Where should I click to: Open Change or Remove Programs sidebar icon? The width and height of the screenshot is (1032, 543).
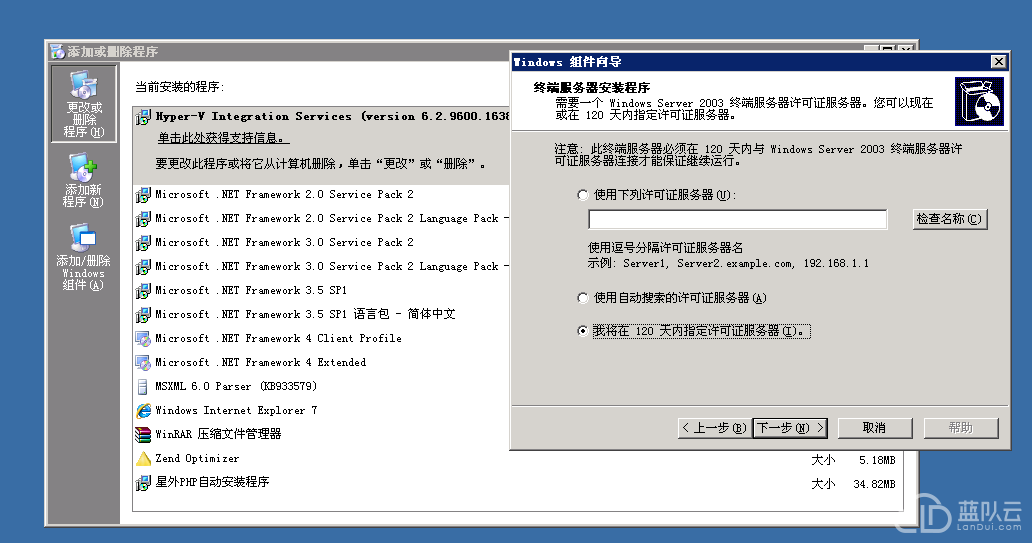click(84, 104)
